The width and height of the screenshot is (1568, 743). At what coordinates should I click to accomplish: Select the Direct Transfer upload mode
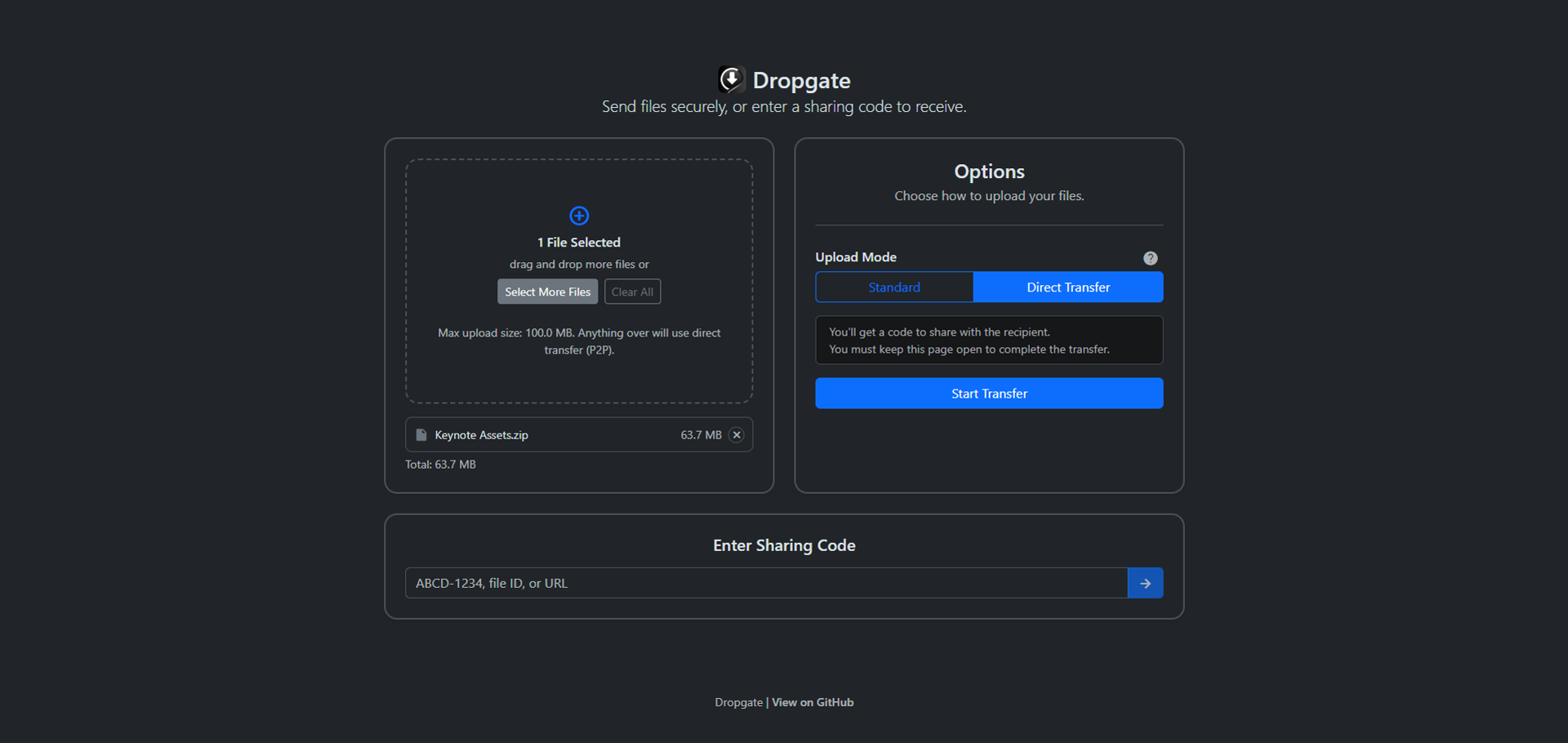point(1068,287)
